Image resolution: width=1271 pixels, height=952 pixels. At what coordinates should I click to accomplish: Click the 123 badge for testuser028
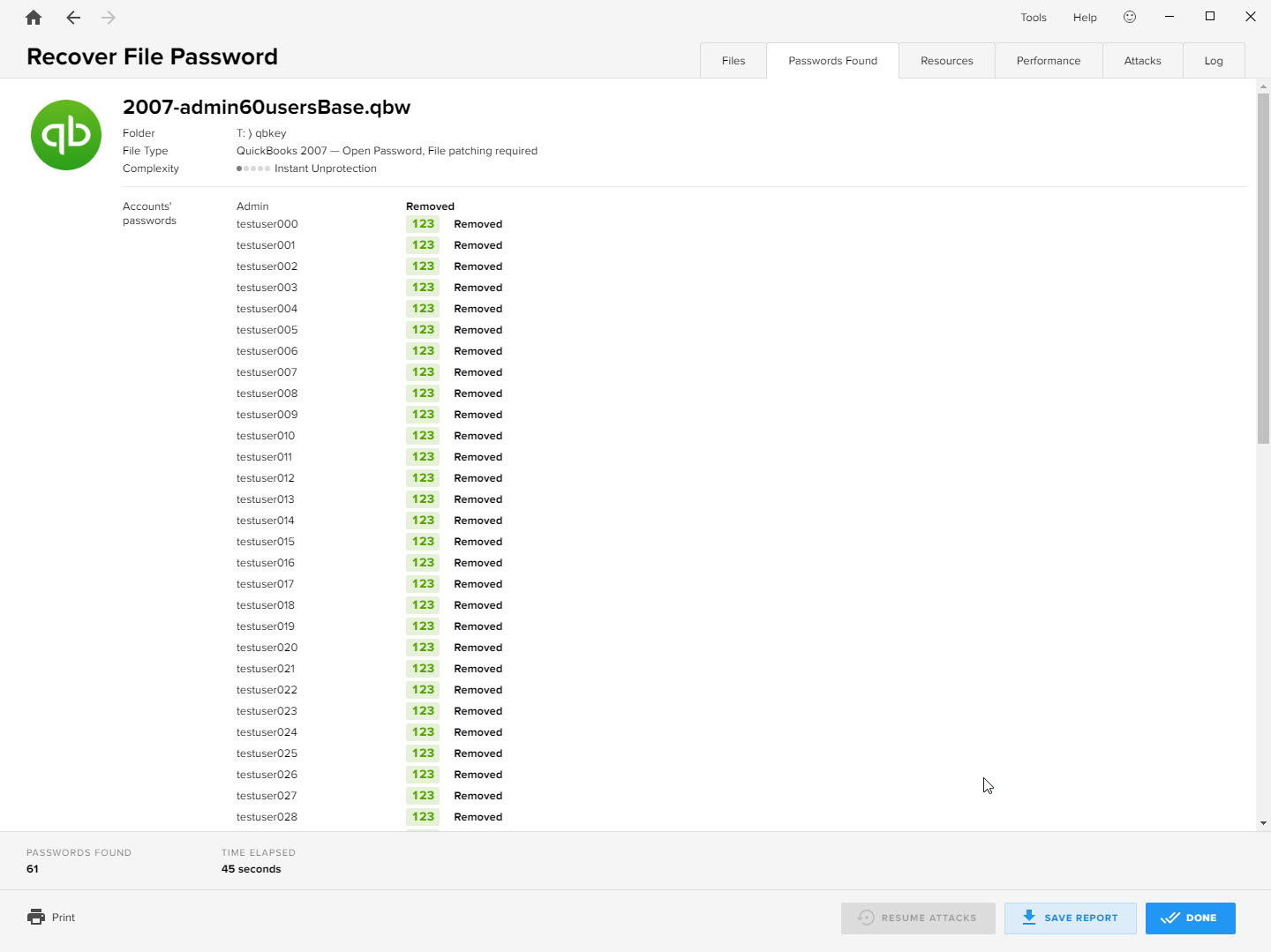click(423, 817)
